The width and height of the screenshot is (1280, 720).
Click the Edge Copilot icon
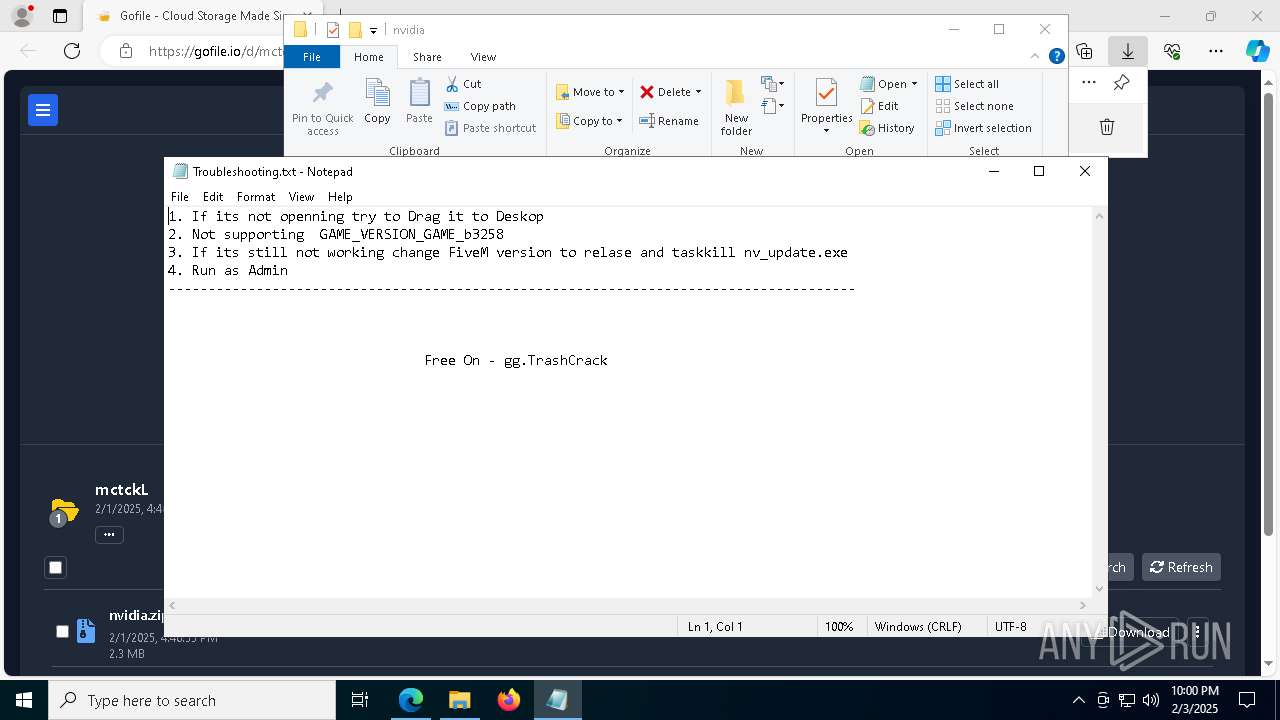pos(1257,51)
